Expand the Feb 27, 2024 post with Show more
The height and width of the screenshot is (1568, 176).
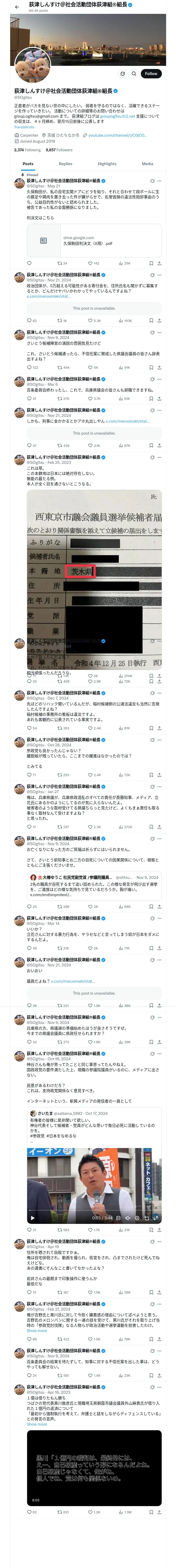pyautogui.click(x=37, y=1331)
